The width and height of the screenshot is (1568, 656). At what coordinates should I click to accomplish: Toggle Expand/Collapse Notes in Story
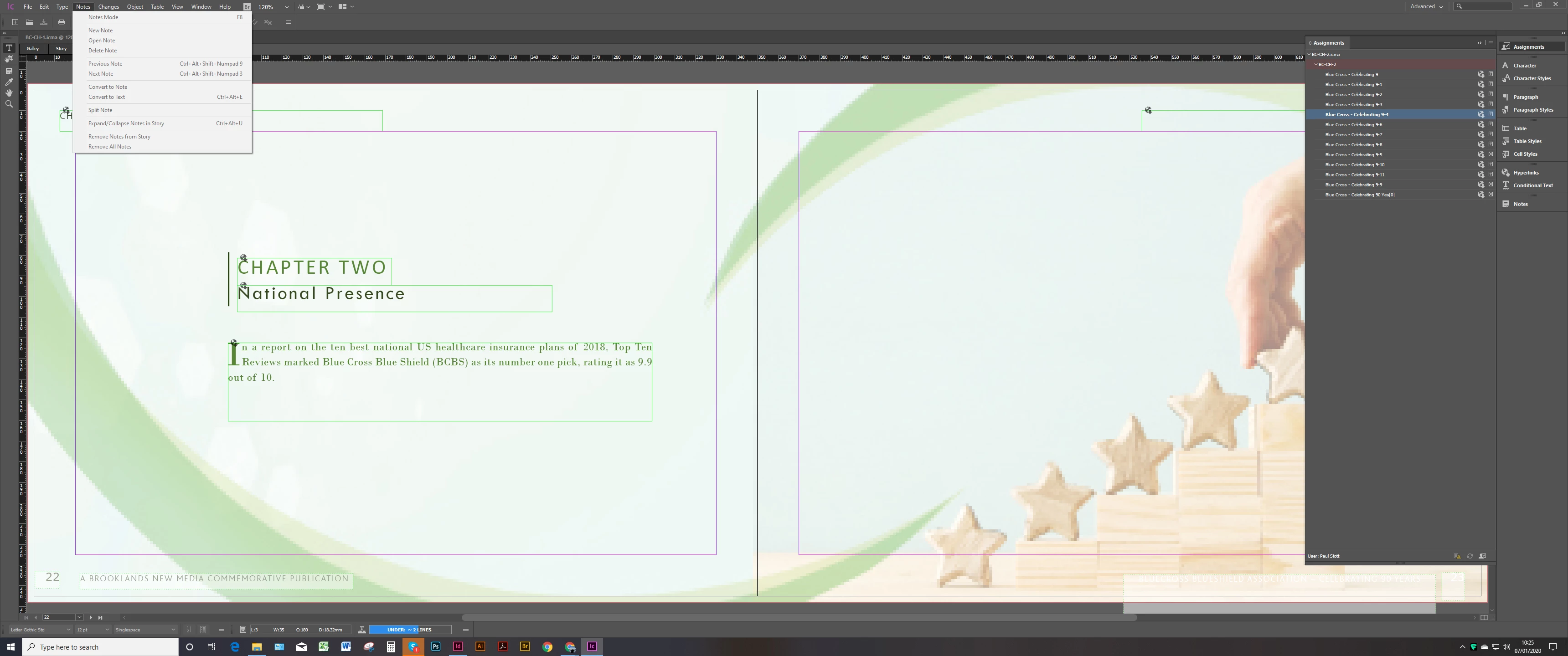click(126, 123)
